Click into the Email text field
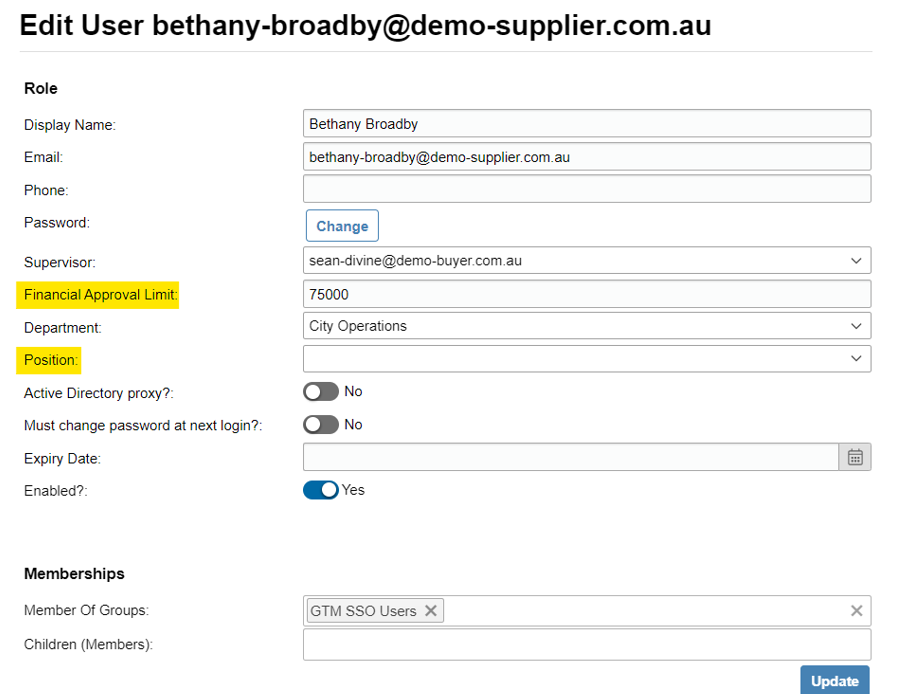The height and width of the screenshot is (694, 909). tap(587, 157)
